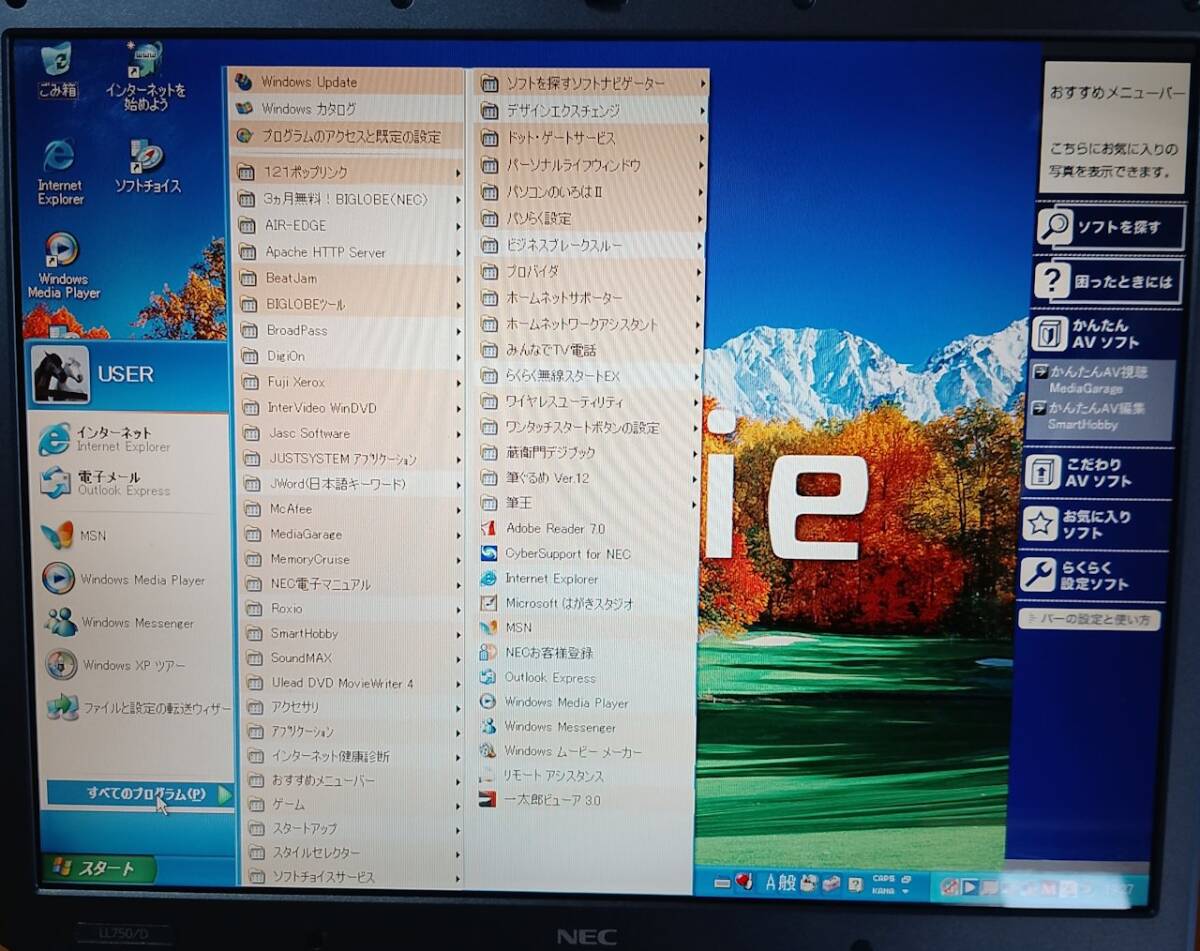The width and height of the screenshot is (1200, 951).
Task: Expand the Apache HTTP Server program folder
Action: pyautogui.click(x=348, y=252)
